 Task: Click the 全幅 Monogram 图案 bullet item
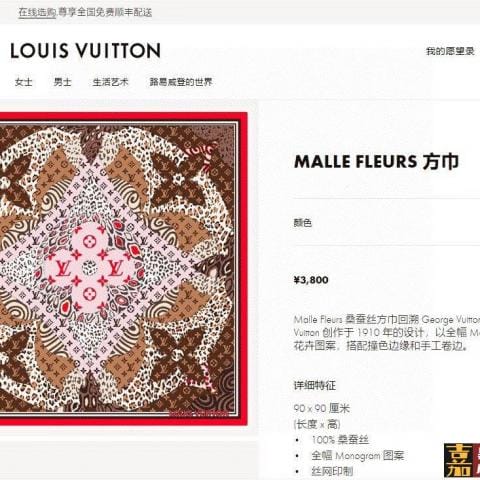click(358, 455)
